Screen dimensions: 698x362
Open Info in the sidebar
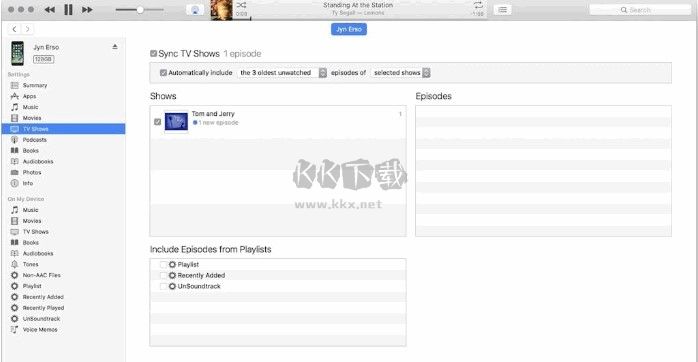pyautogui.click(x=28, y=183)
